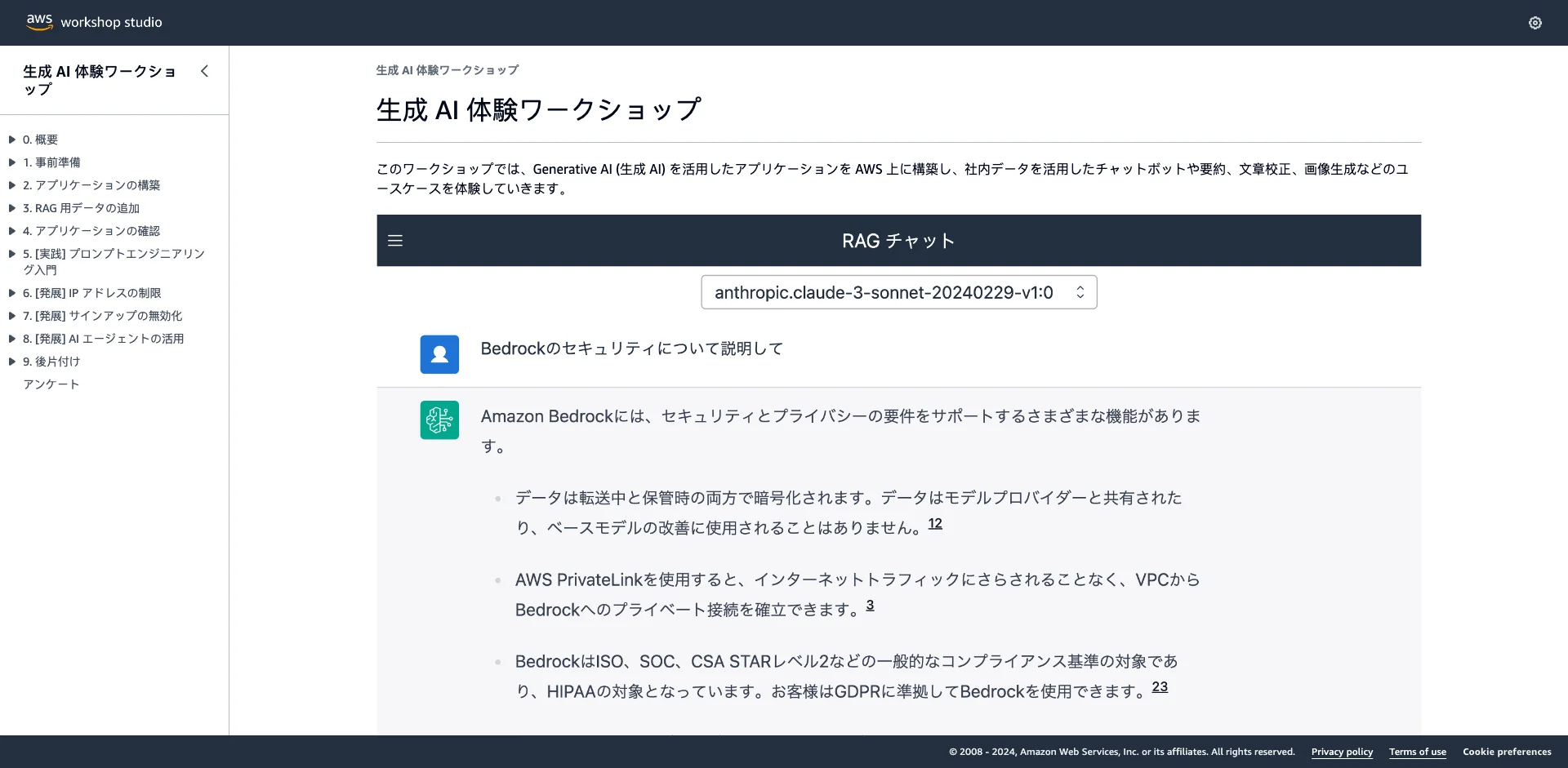Click the copyright notice in the footer
1568x768 pixels.
point(1121,752)
